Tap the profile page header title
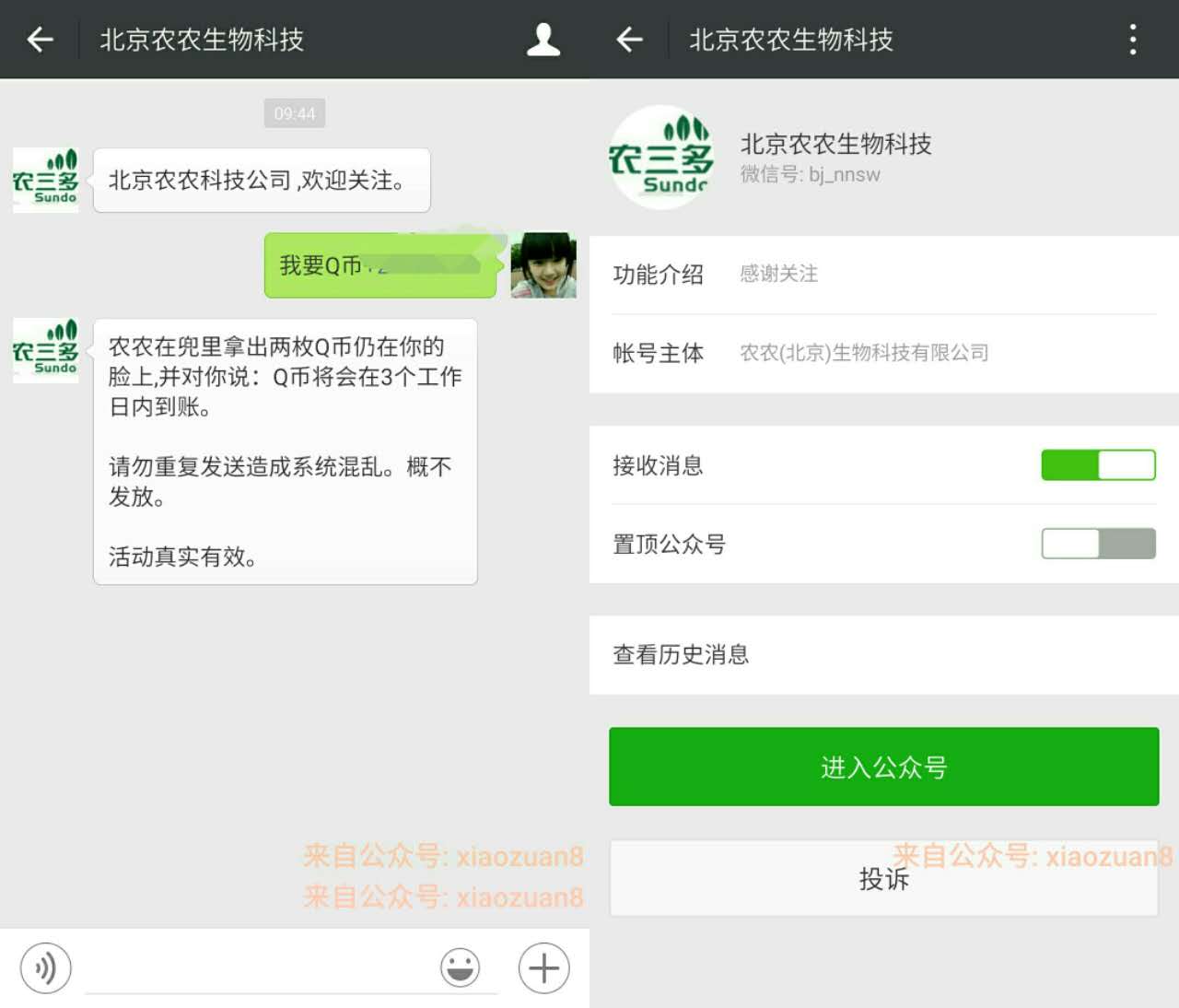Screen dimensions: 1179x1008 (x=791, y=40)
